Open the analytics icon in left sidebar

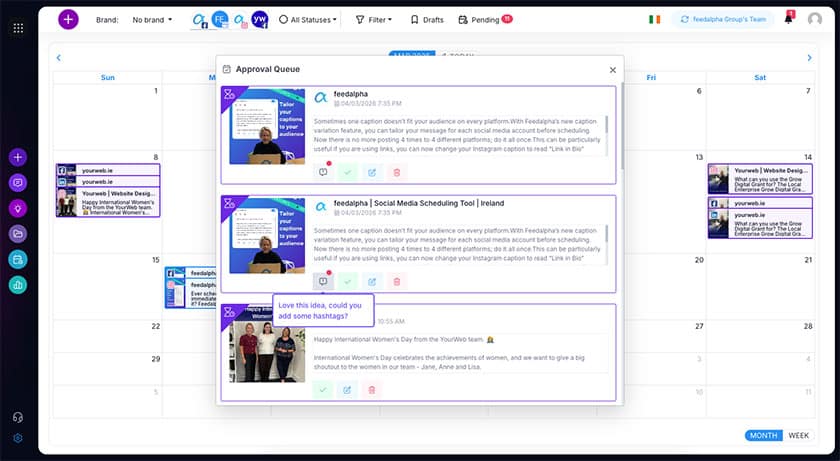(18, 285)
